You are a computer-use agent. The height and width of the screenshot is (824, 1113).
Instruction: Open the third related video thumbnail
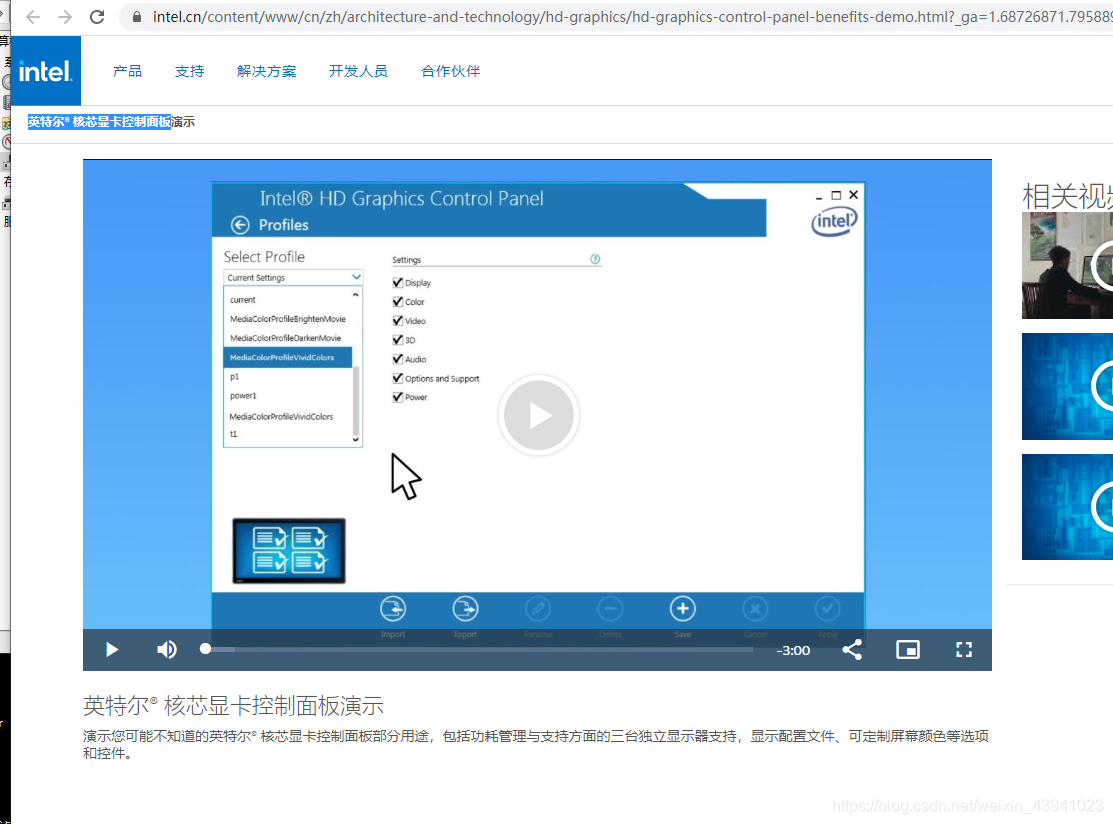pyautogui.click(x=1068, y=507)
